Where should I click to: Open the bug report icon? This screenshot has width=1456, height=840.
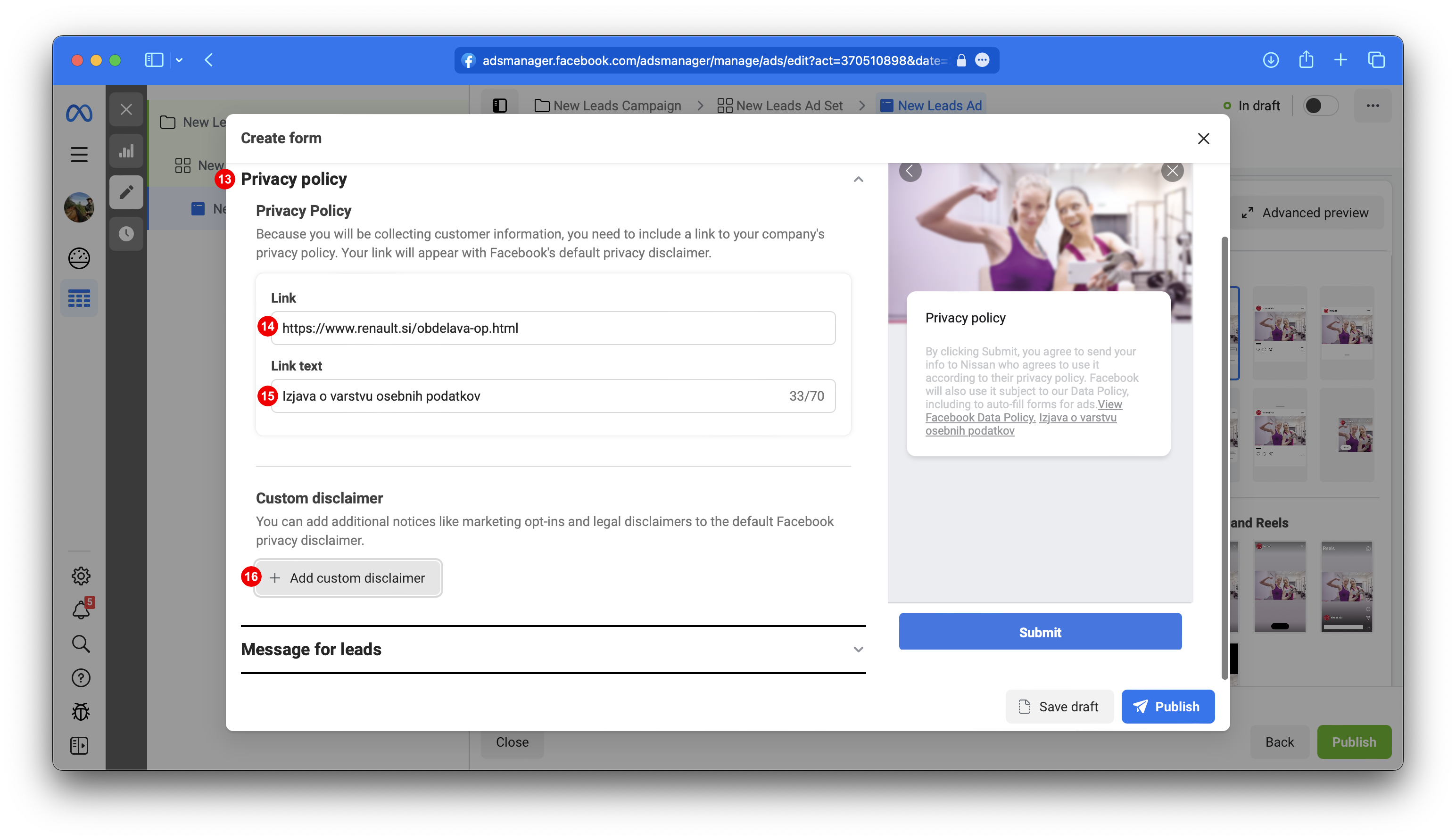pos(81,712)
